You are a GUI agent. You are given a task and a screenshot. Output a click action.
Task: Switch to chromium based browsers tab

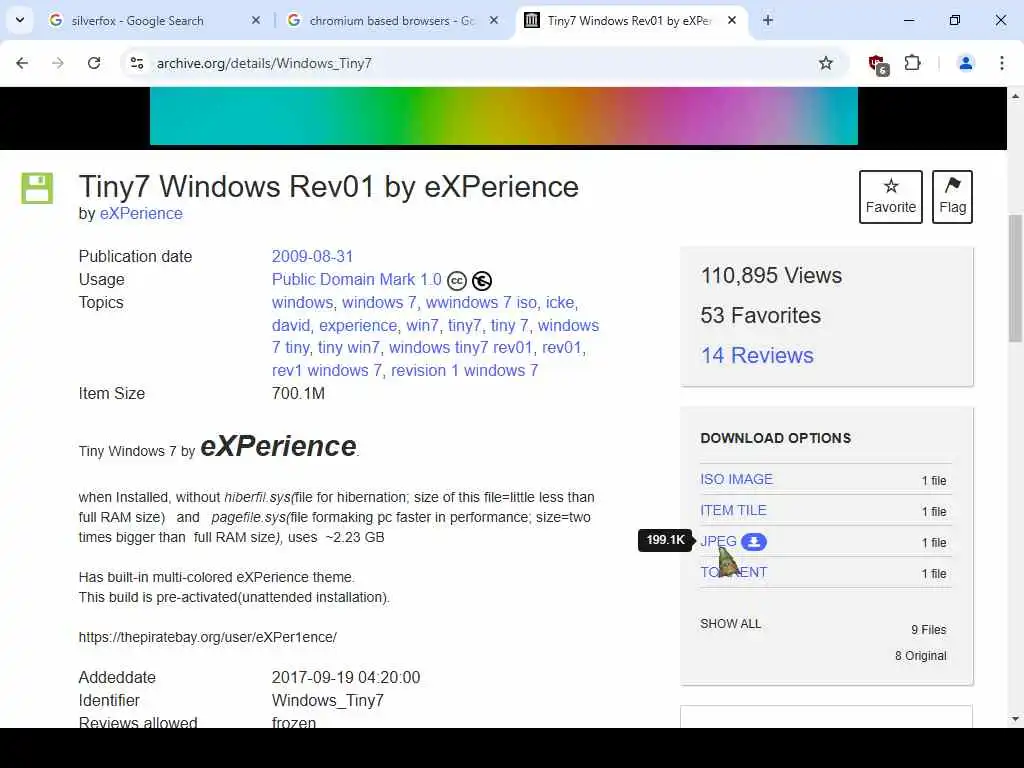point(392,20)
